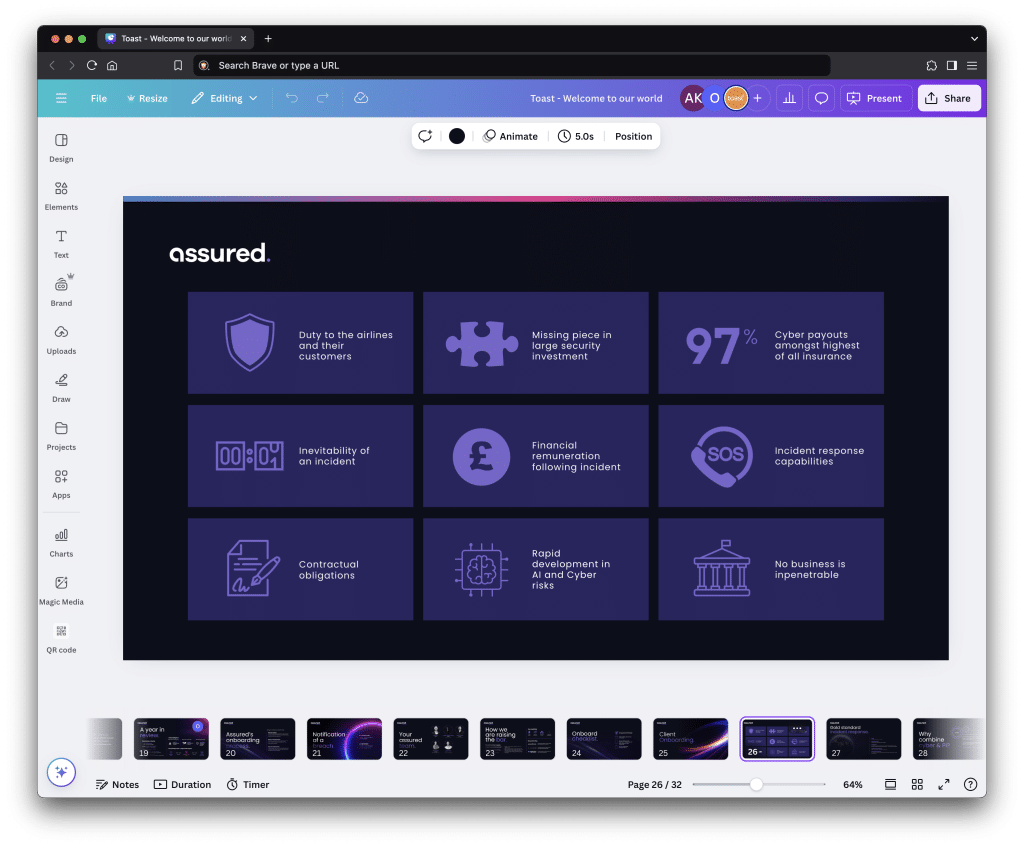Open Magic Media
Viewport: 1024px width, 847px height.
[x=61, y=589]
